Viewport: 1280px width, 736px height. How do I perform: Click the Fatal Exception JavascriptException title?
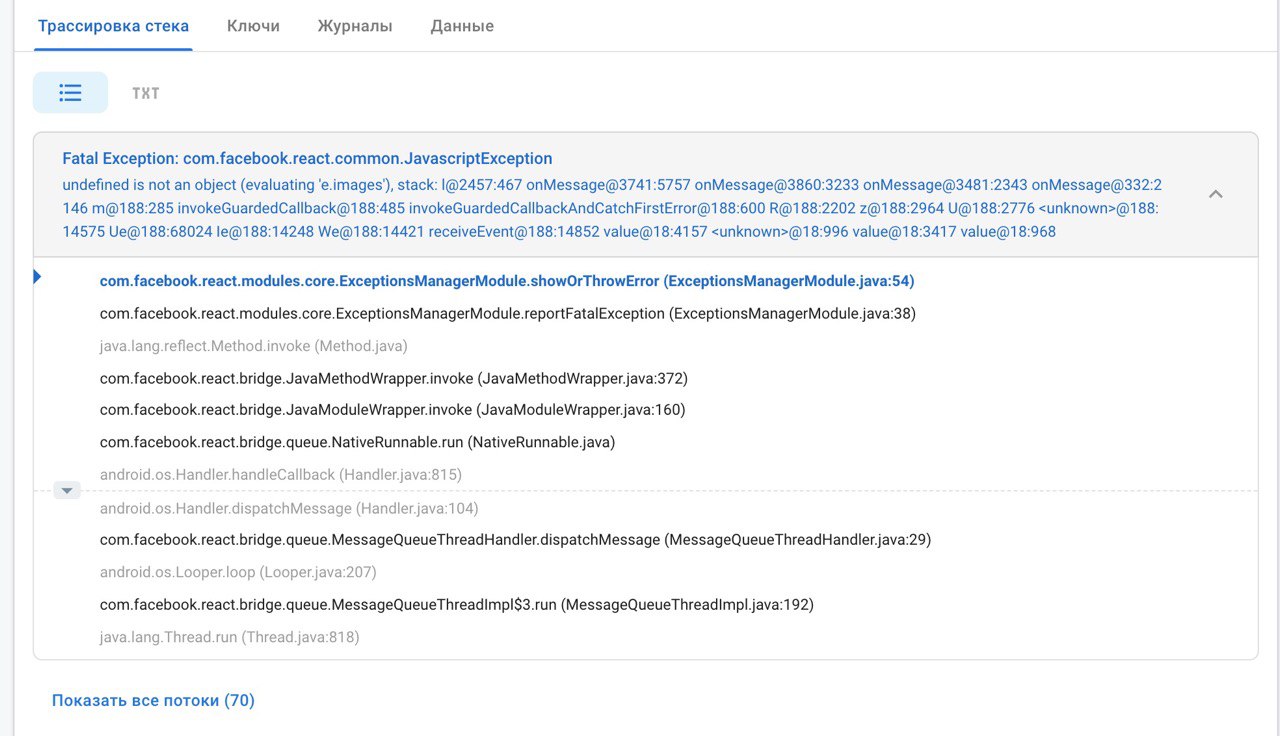[x=307, y=158]
